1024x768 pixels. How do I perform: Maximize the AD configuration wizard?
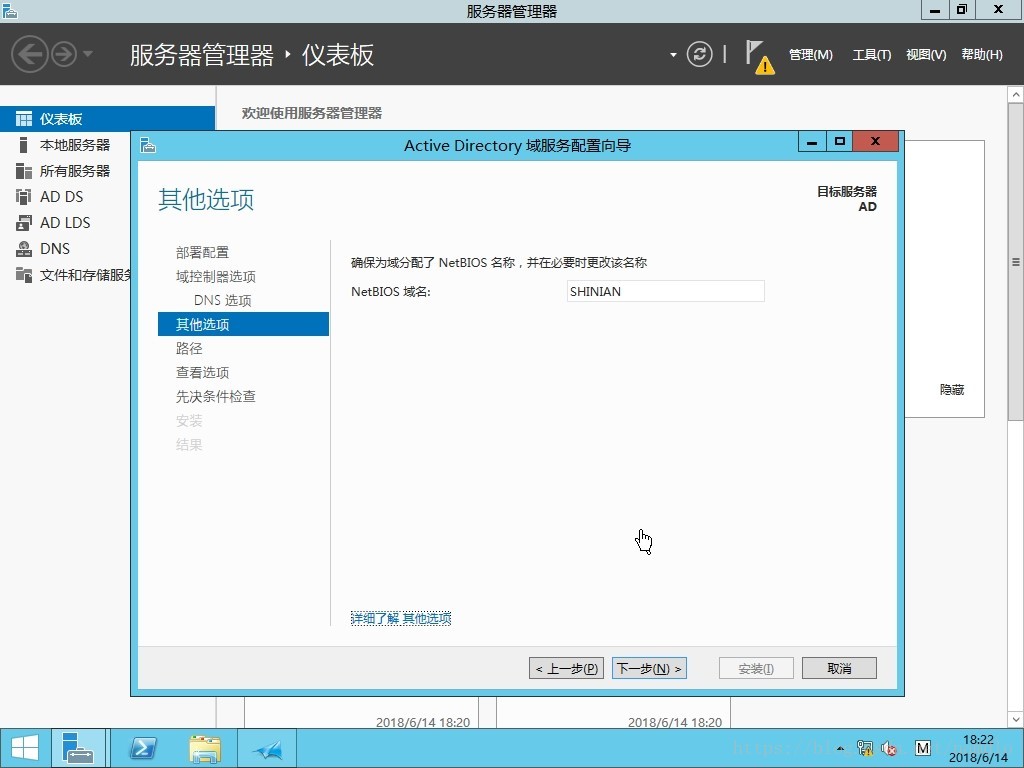(840, 141)
